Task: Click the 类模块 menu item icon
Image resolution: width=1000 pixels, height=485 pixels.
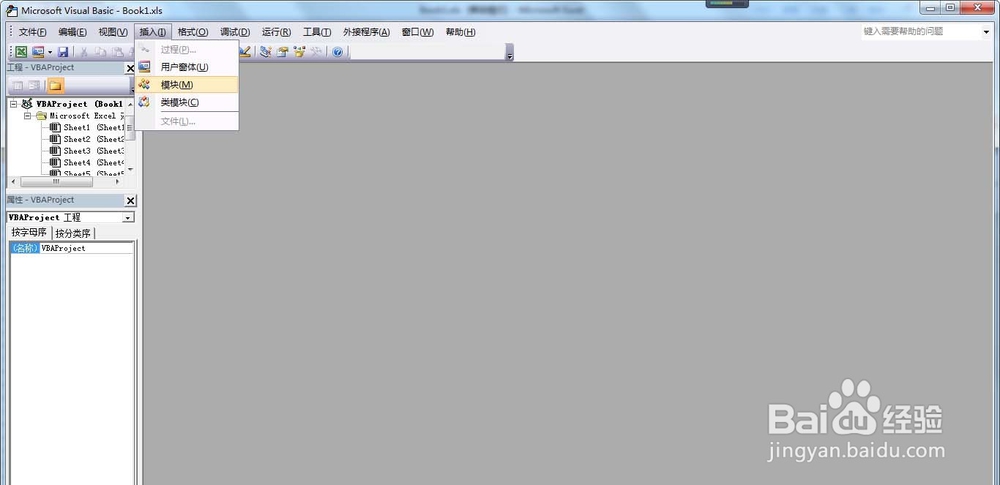Action: pyautogui.click(x=145, y=102)
